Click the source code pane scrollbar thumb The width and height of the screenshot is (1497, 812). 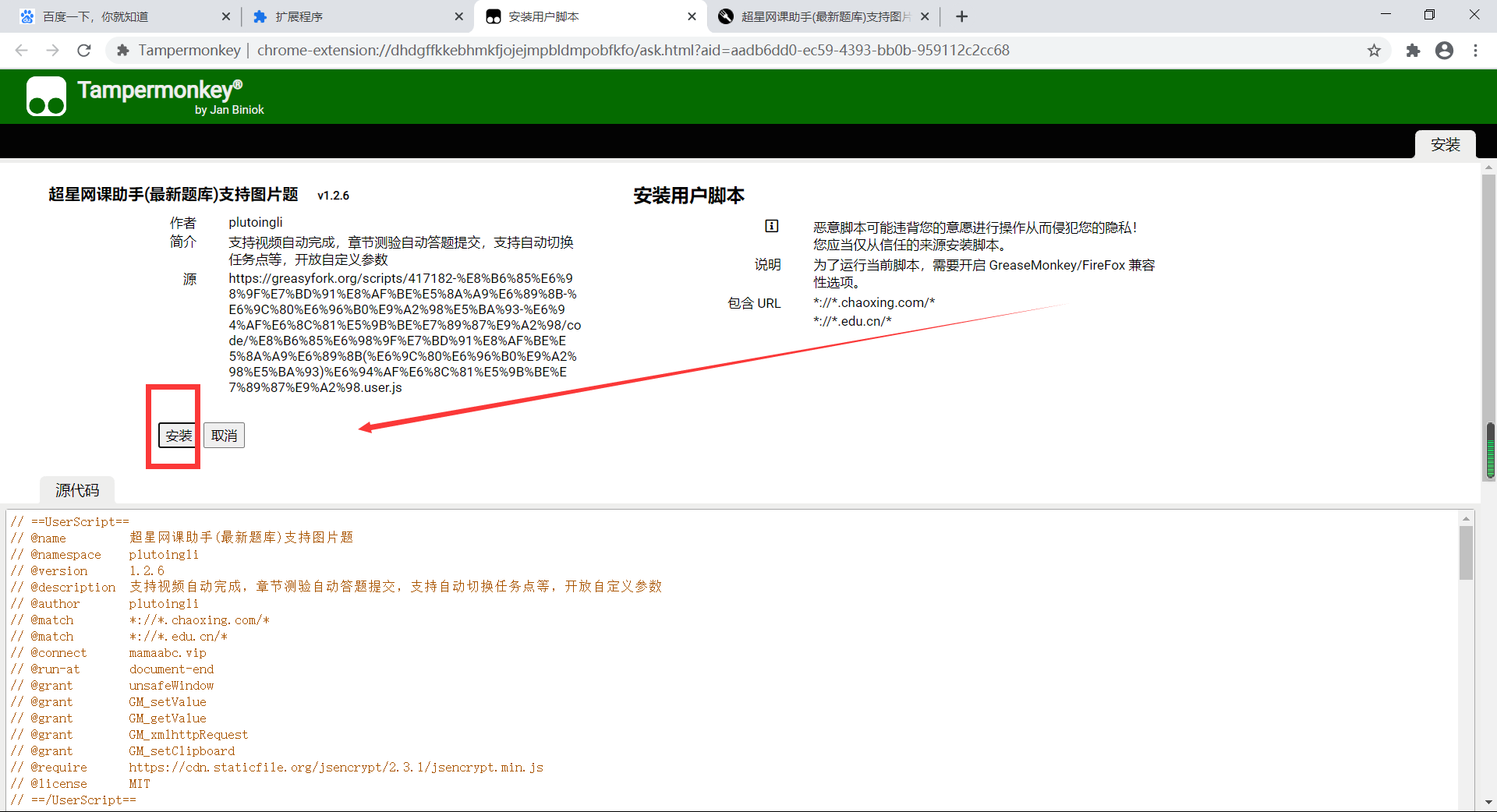1466,553
